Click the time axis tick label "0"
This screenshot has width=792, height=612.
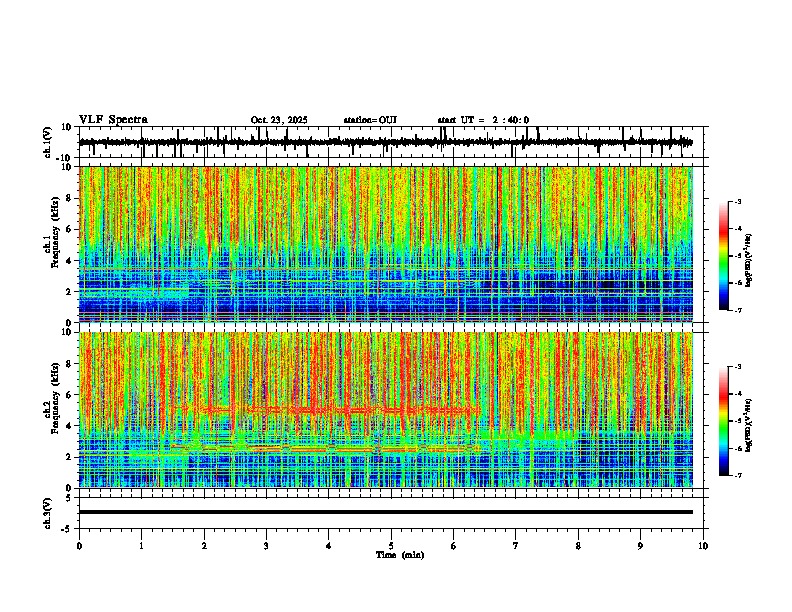[79, 546]
